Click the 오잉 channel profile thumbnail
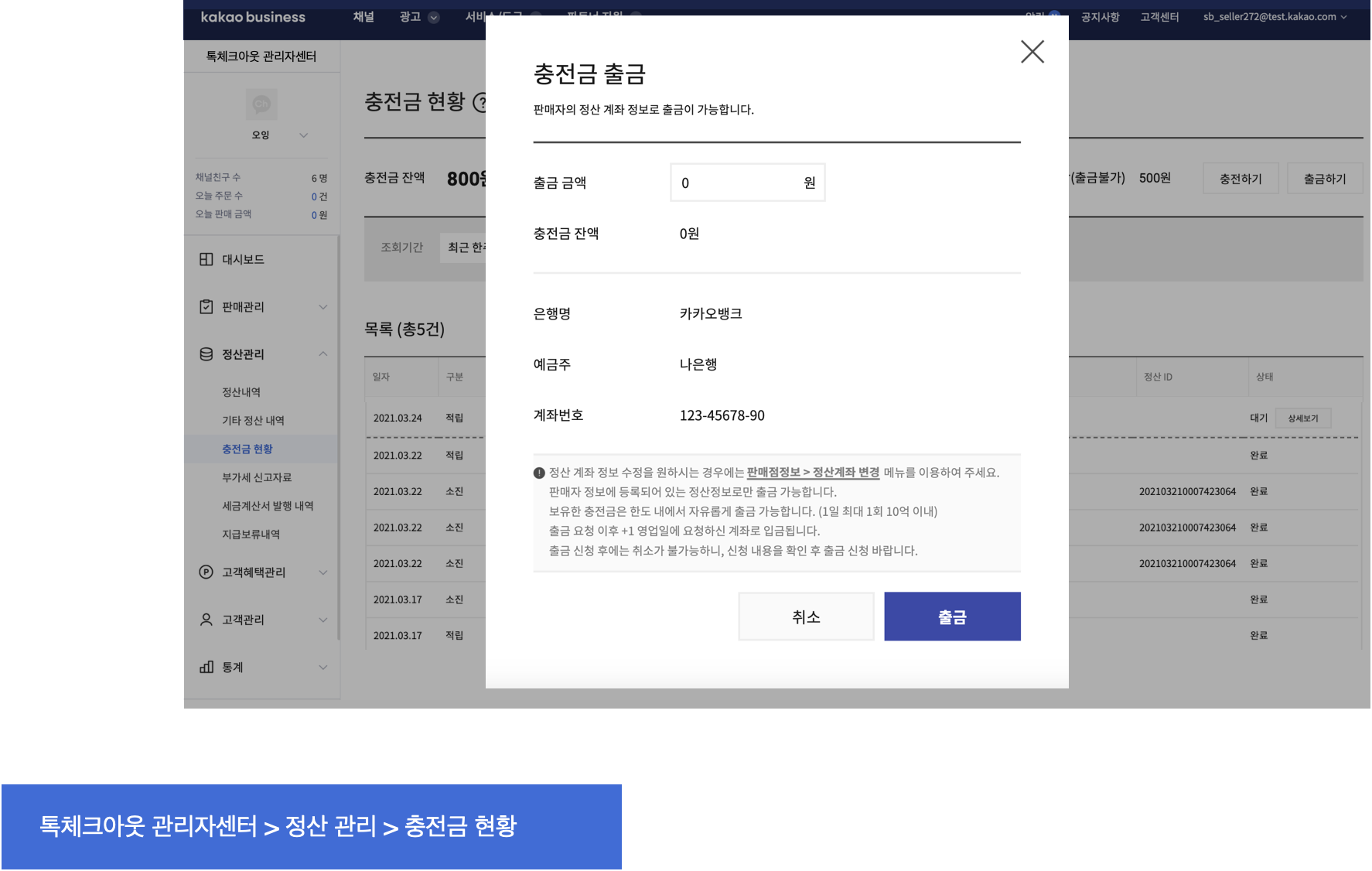This screenshot has width=1372, height=871. point(261,104)
